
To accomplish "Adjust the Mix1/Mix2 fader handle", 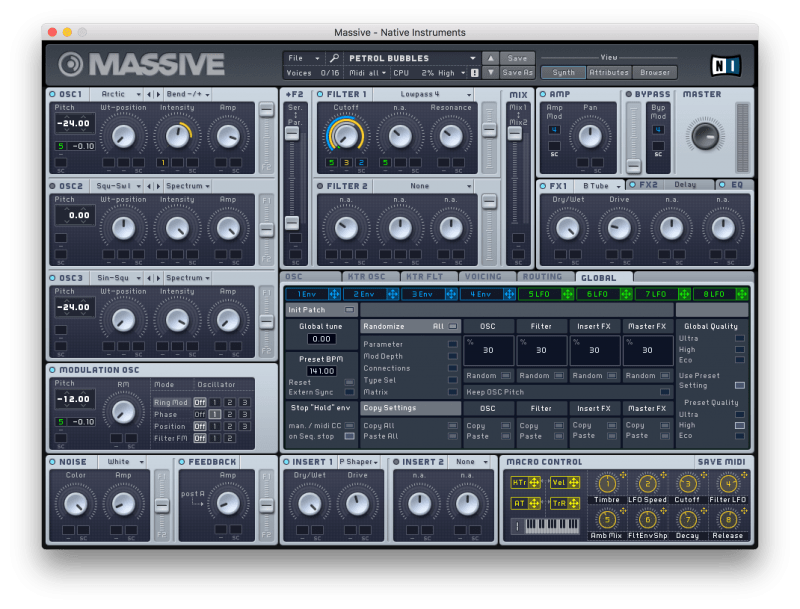I will tap(515, 134).
